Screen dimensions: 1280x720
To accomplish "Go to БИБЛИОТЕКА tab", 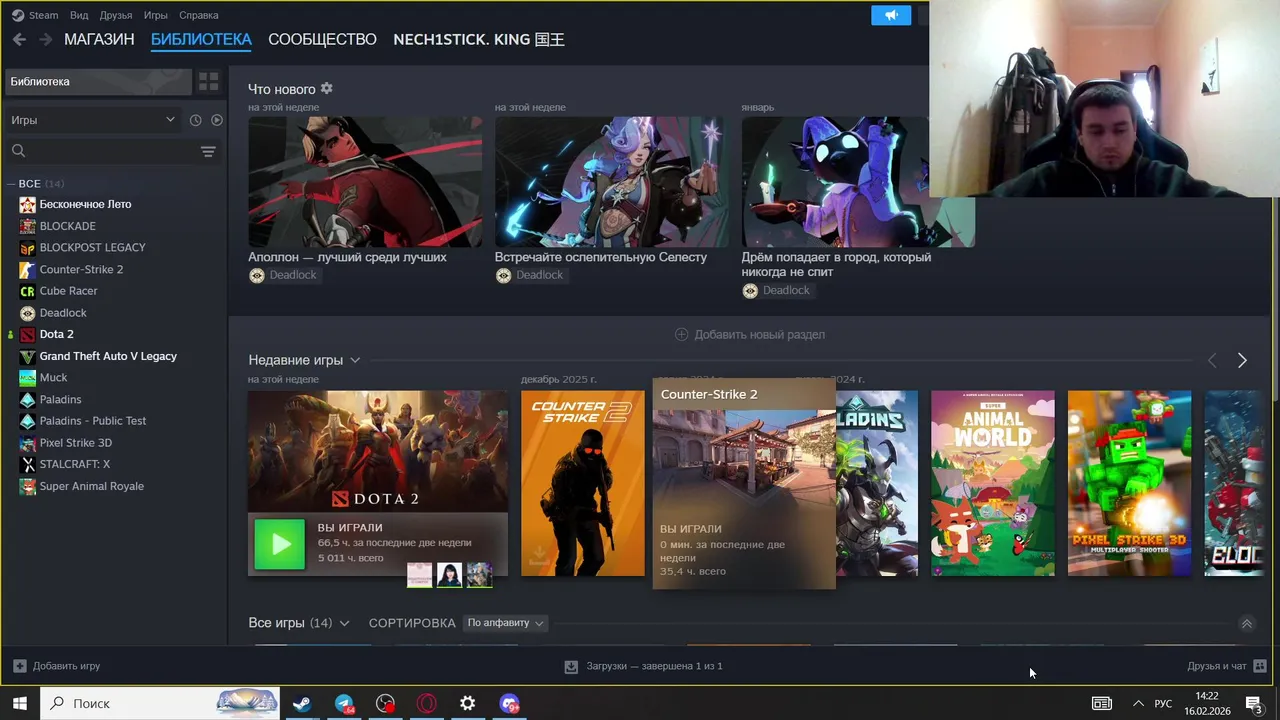I will [201, 40].
